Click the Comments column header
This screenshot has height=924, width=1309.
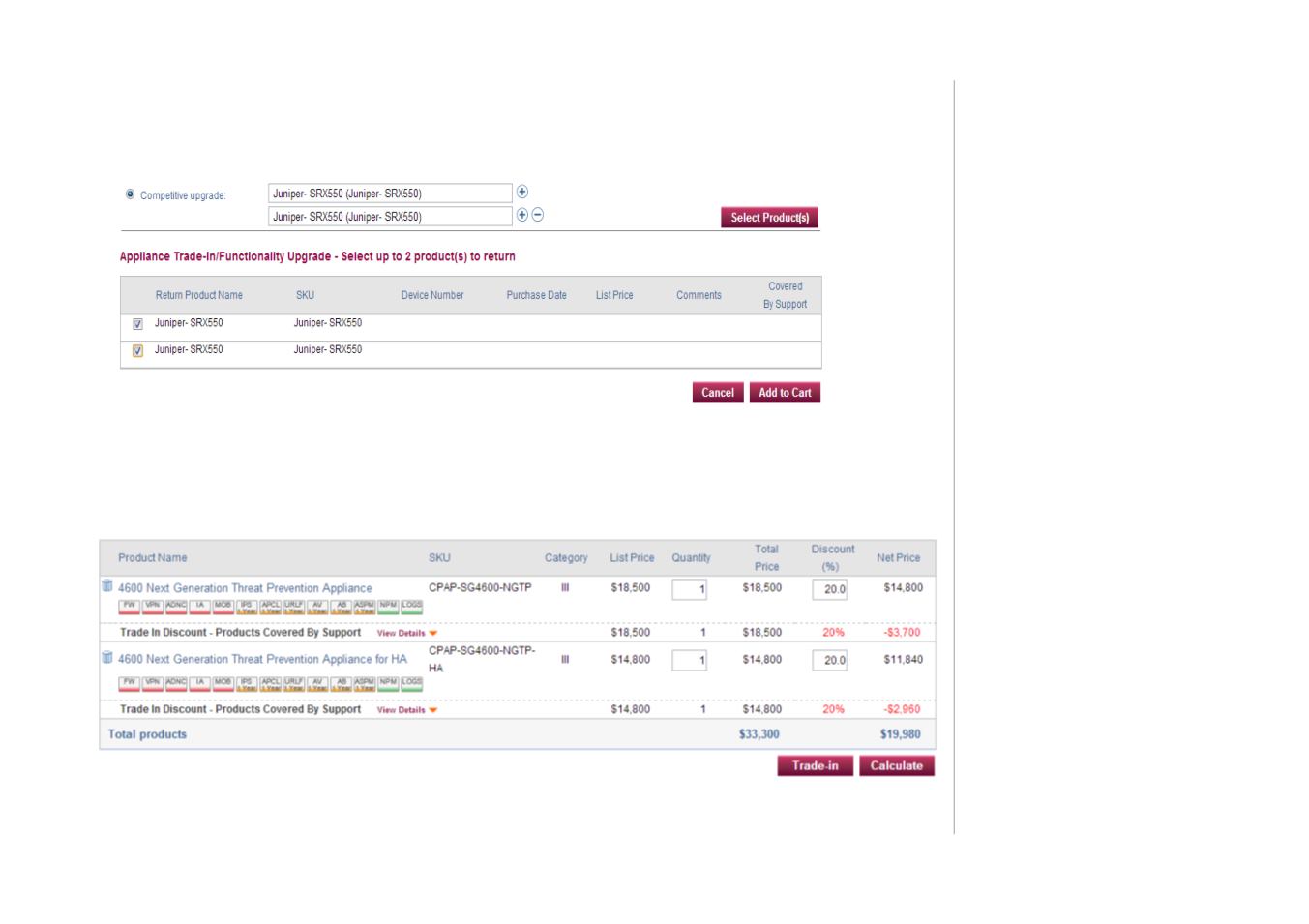point(699,295)
